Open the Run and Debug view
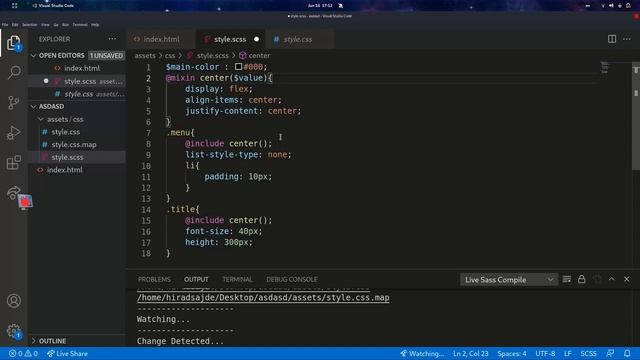Screen dimensions: 640x360 [x=13, y=133]
